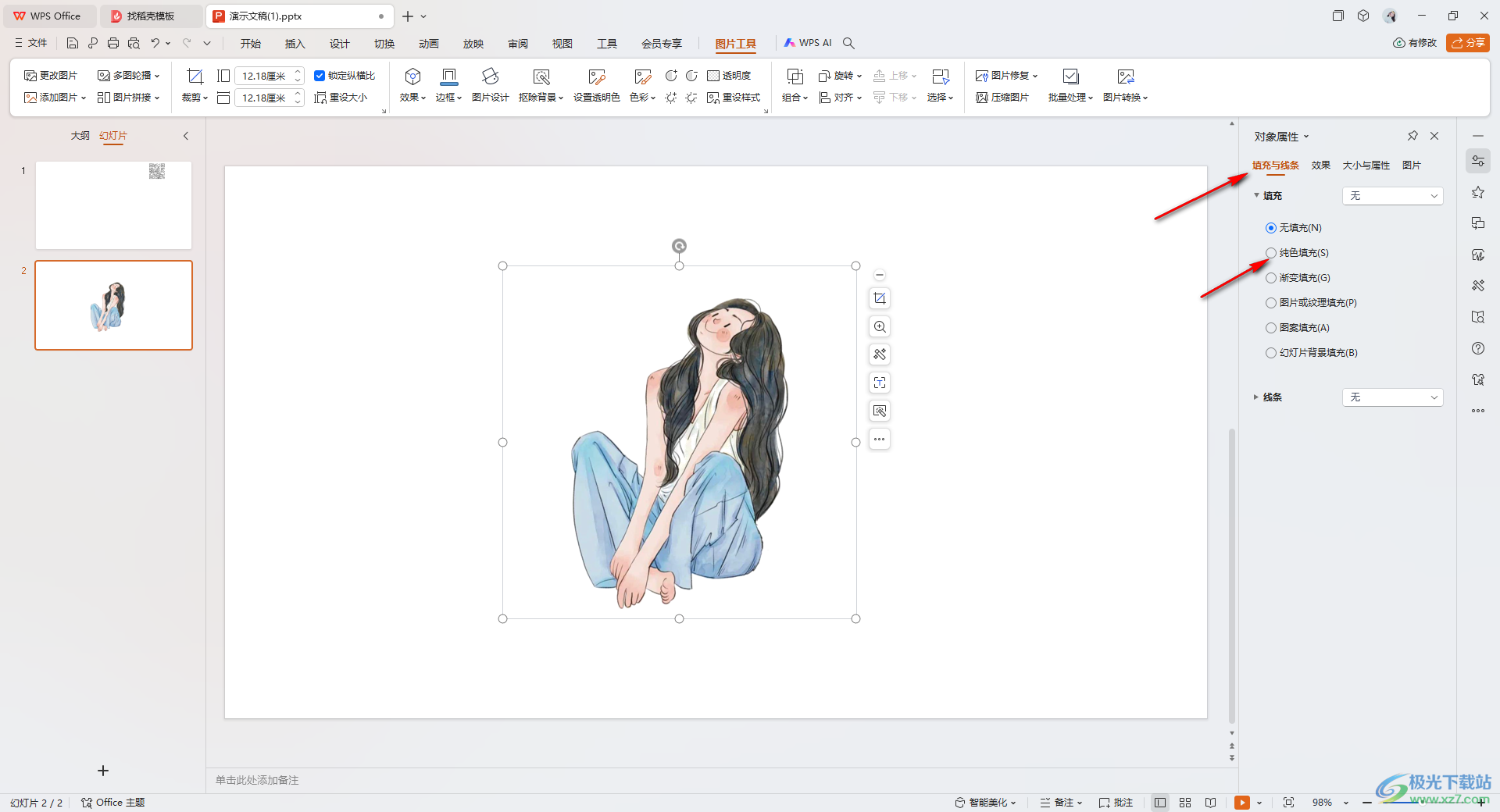Uncheck the 锁定纵横比 lock aspect ratio checkbox

(320, 76)
